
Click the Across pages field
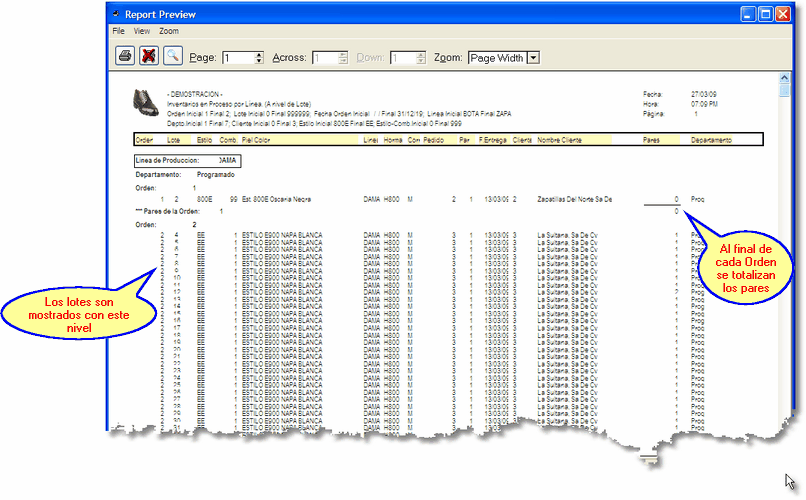pyautogui.click(x=326, y=58)
